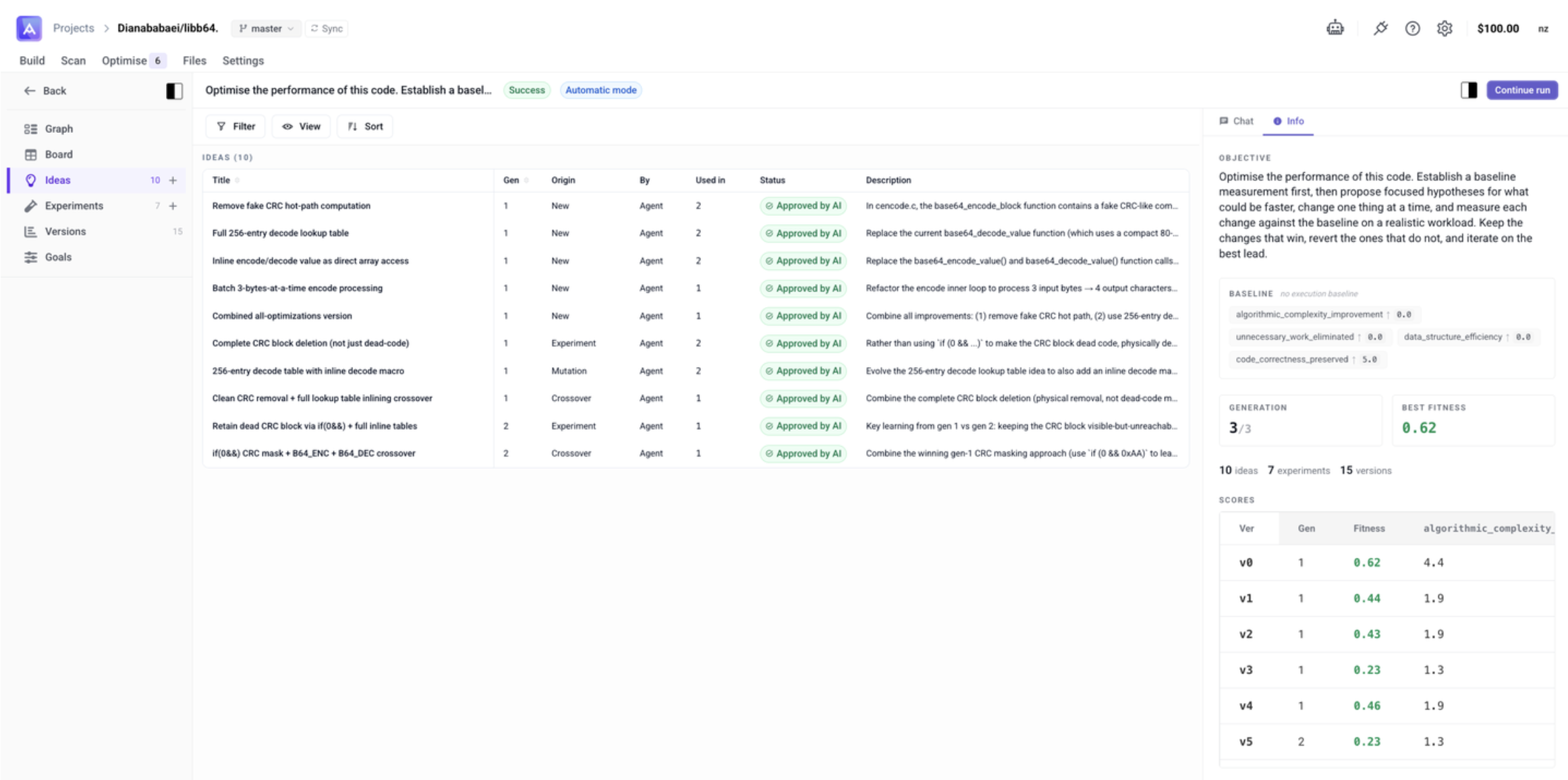The image size is (1568, 780).
Task: Open the Sort options
Action: pyautogui.click(x=365, y=126)
